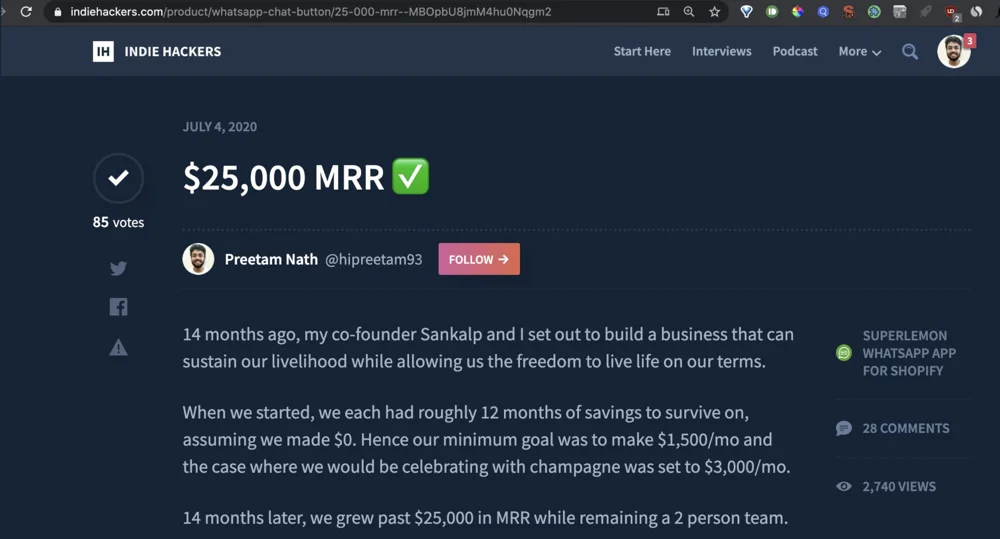Toggle the upvote checkmark button
The height and width of the screenshot is (539, 1000).
[x=118, y=179]
